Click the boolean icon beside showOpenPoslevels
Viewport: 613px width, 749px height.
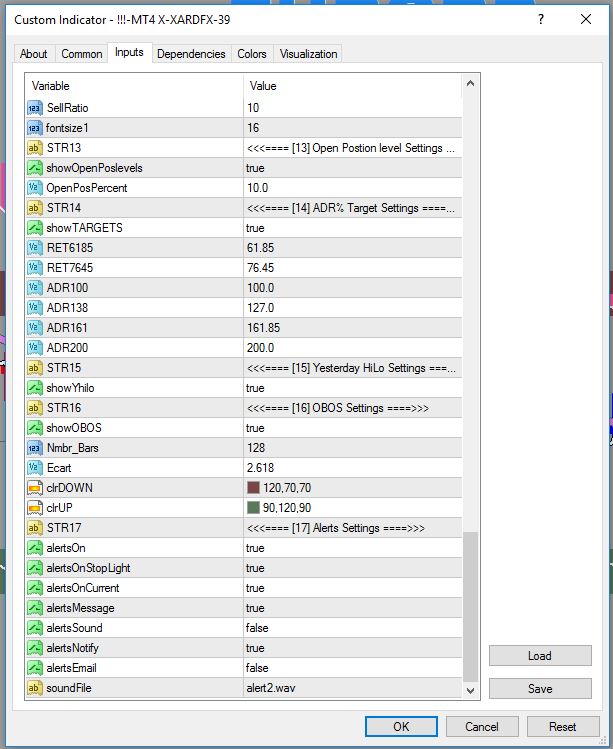(35, 168)
